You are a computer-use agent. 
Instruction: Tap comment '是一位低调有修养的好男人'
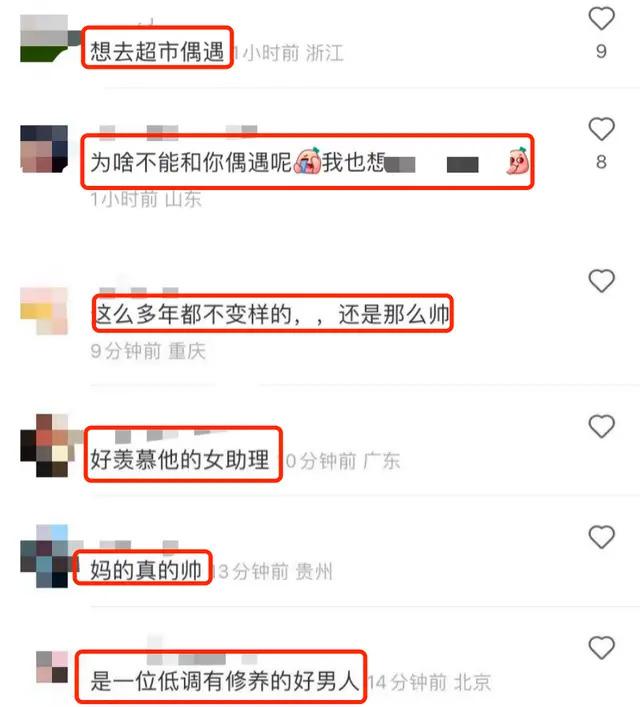click(224, 681)
